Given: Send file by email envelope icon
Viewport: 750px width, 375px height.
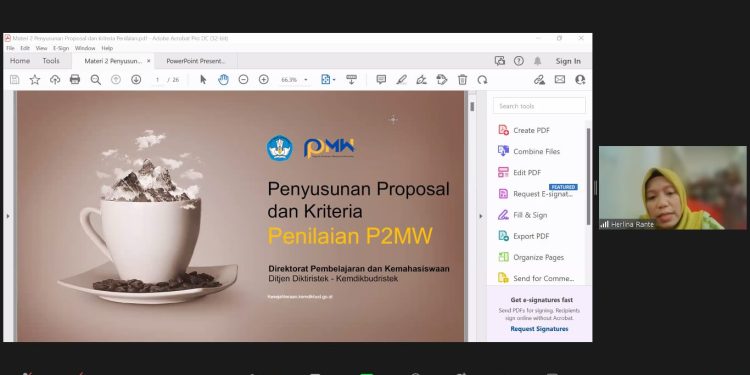Looking at the screenshot, I should click(x=560, y=80).
